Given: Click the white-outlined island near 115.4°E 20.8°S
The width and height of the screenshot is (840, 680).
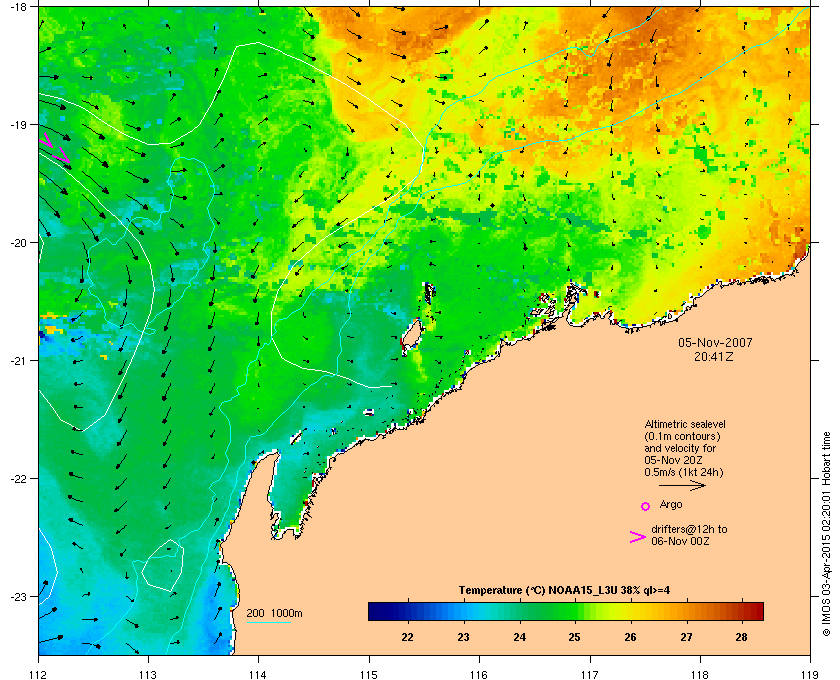Looking at the screenshot, I should coord(412,335).
